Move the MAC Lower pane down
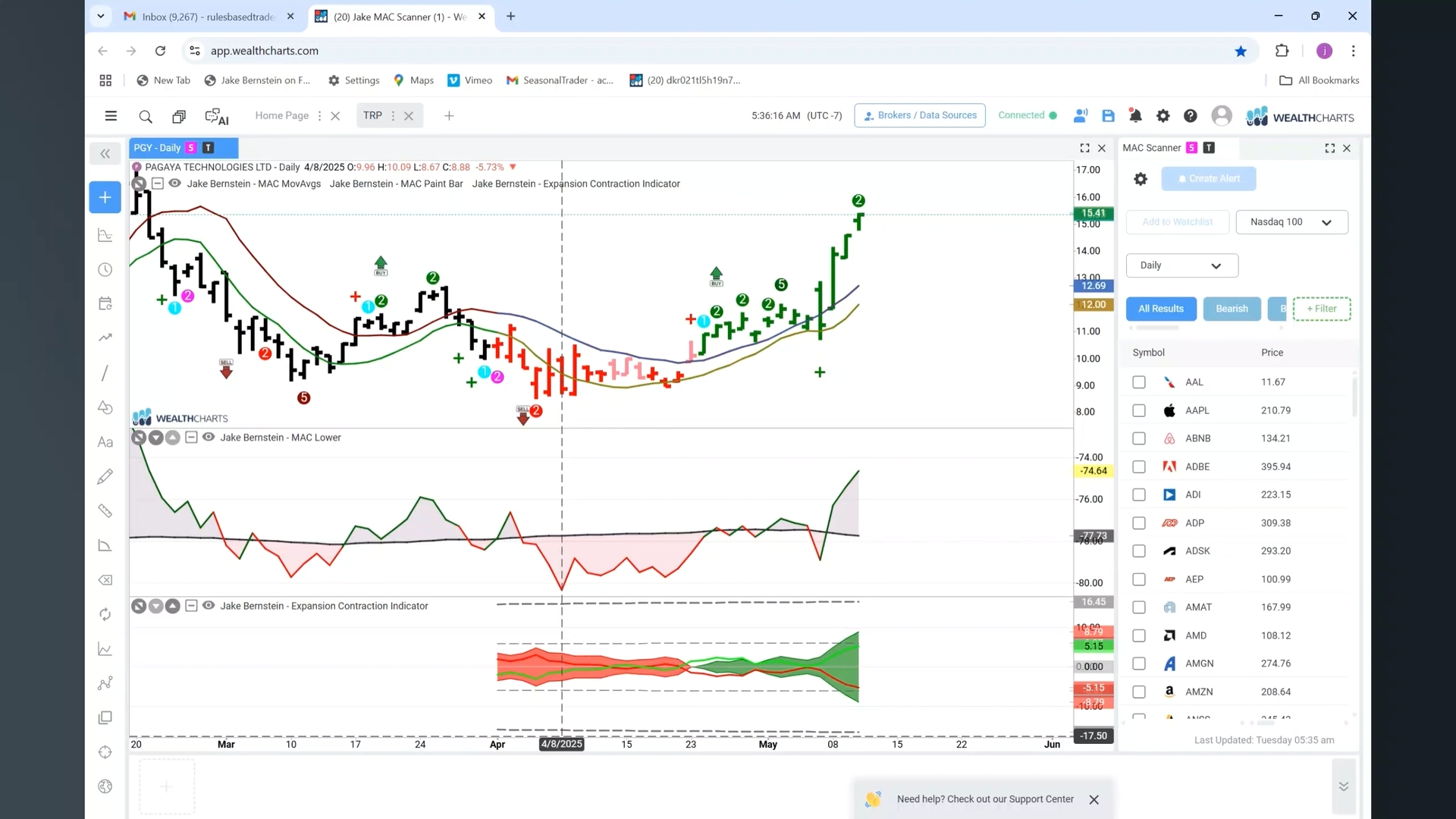The height and width of the screenshot is (819, 1456). click(155, 438)
